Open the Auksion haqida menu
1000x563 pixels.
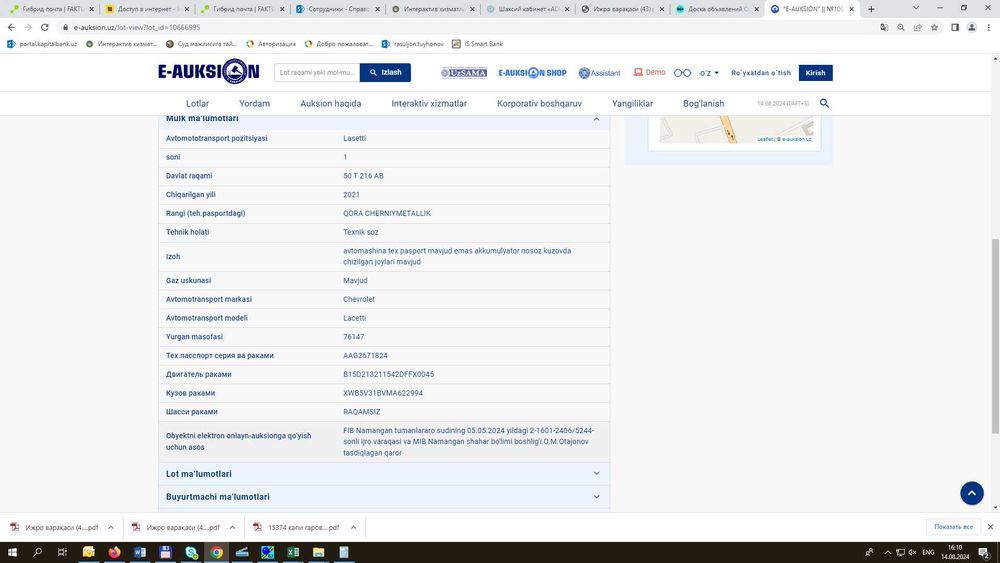(x=330, y=103)
